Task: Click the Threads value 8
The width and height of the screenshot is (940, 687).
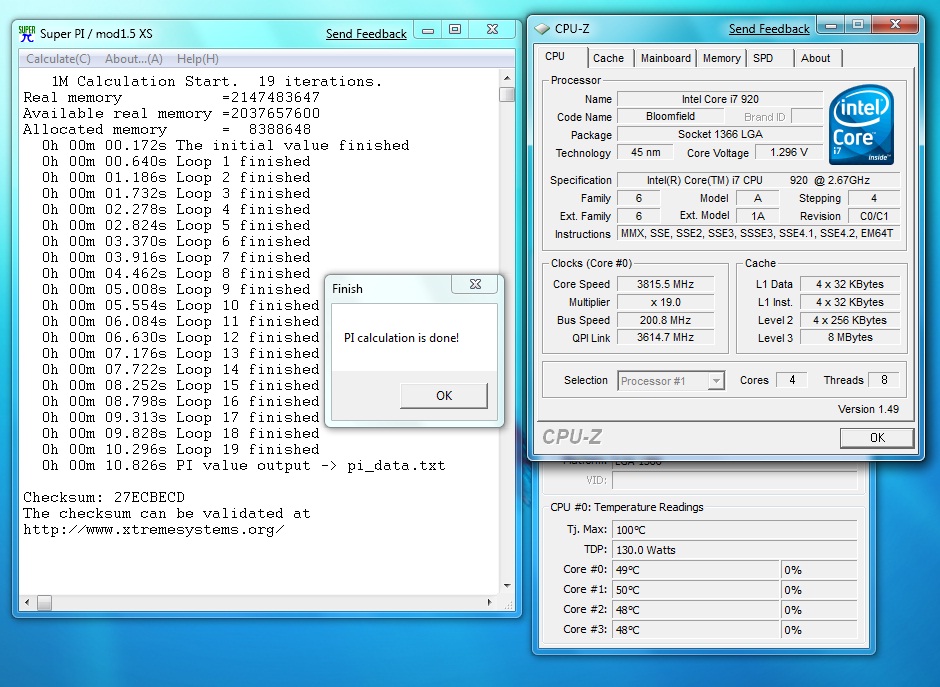Action: [884, 380]
